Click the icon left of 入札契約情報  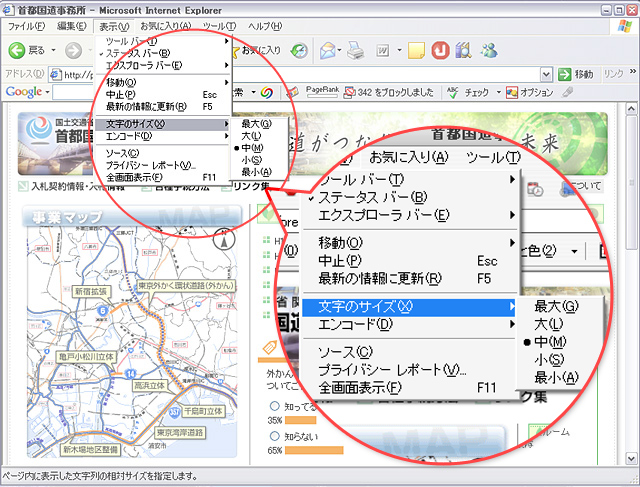point(23,187)
